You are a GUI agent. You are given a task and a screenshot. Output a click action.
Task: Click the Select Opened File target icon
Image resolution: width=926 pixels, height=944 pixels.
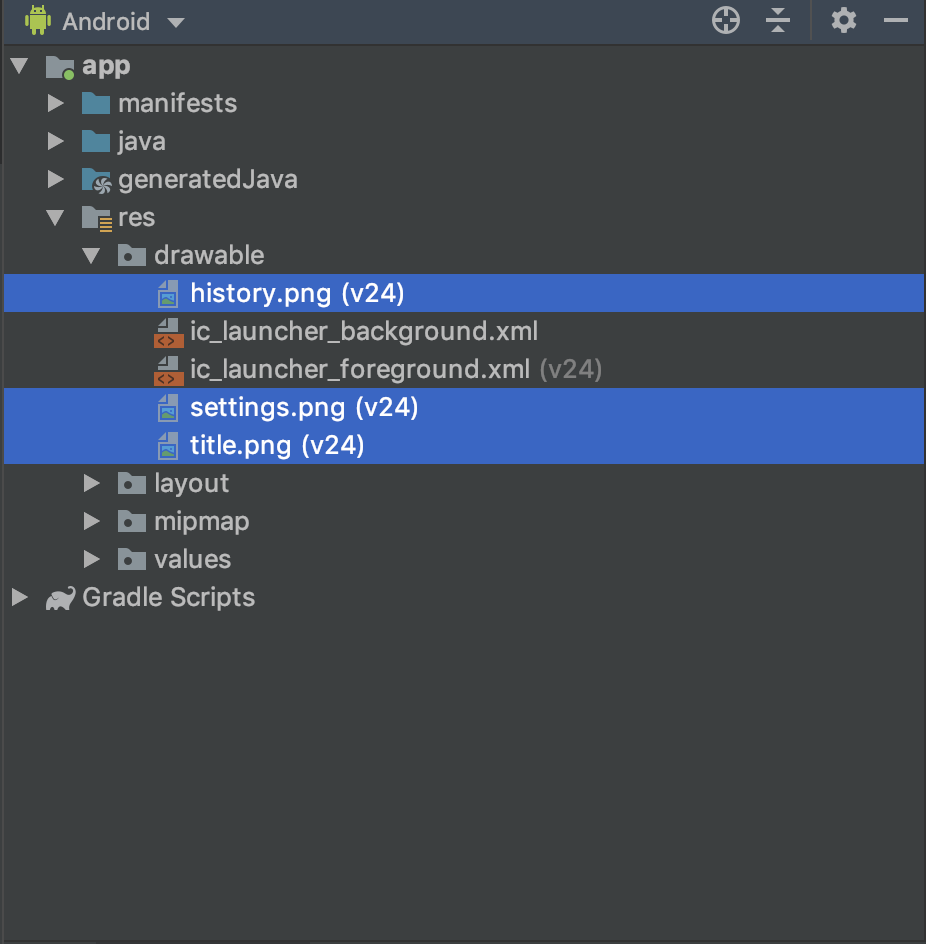coord(726,21)
